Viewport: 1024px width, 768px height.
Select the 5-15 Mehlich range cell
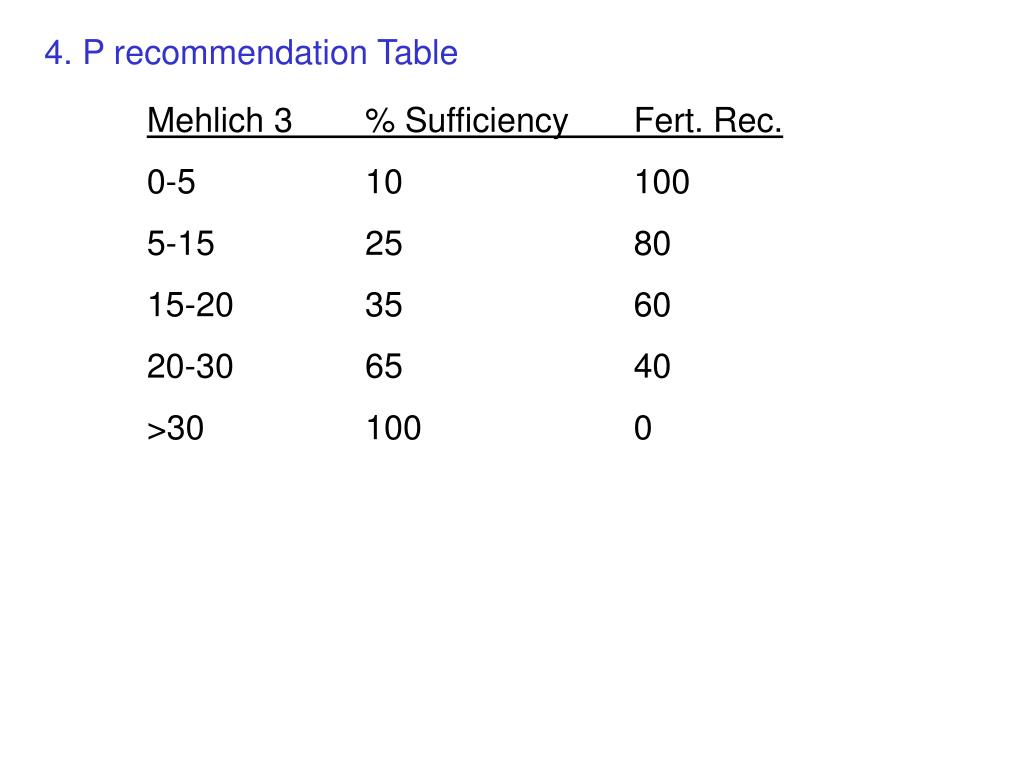[x=180, y=244]
